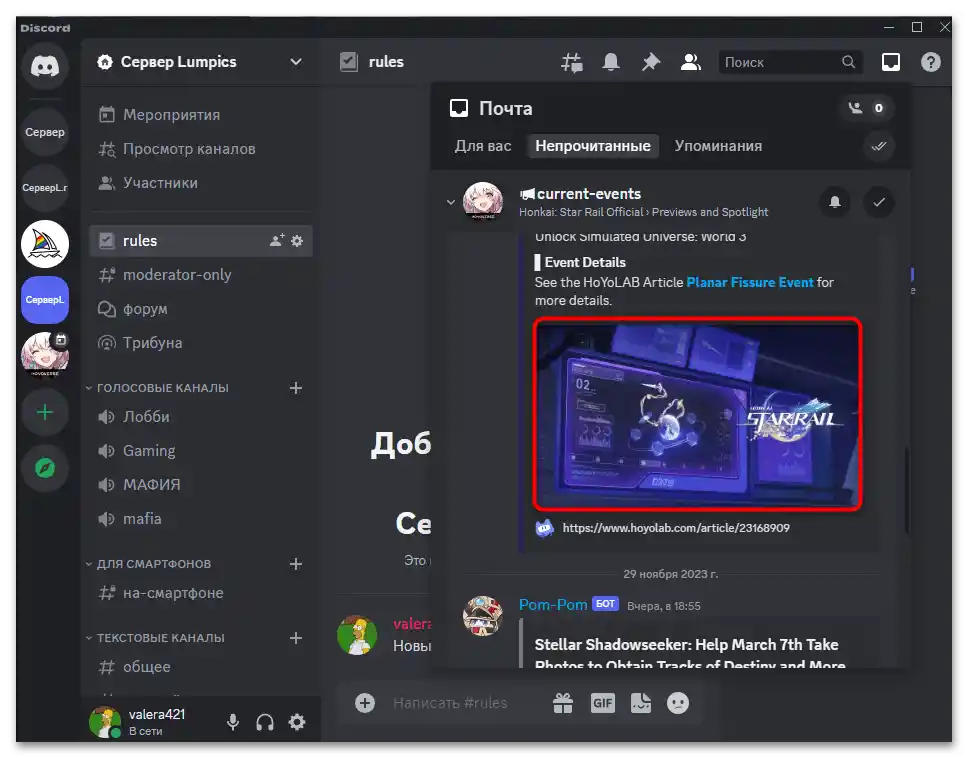
Task: Open Planar Fissure Event link
Action: 749,283
